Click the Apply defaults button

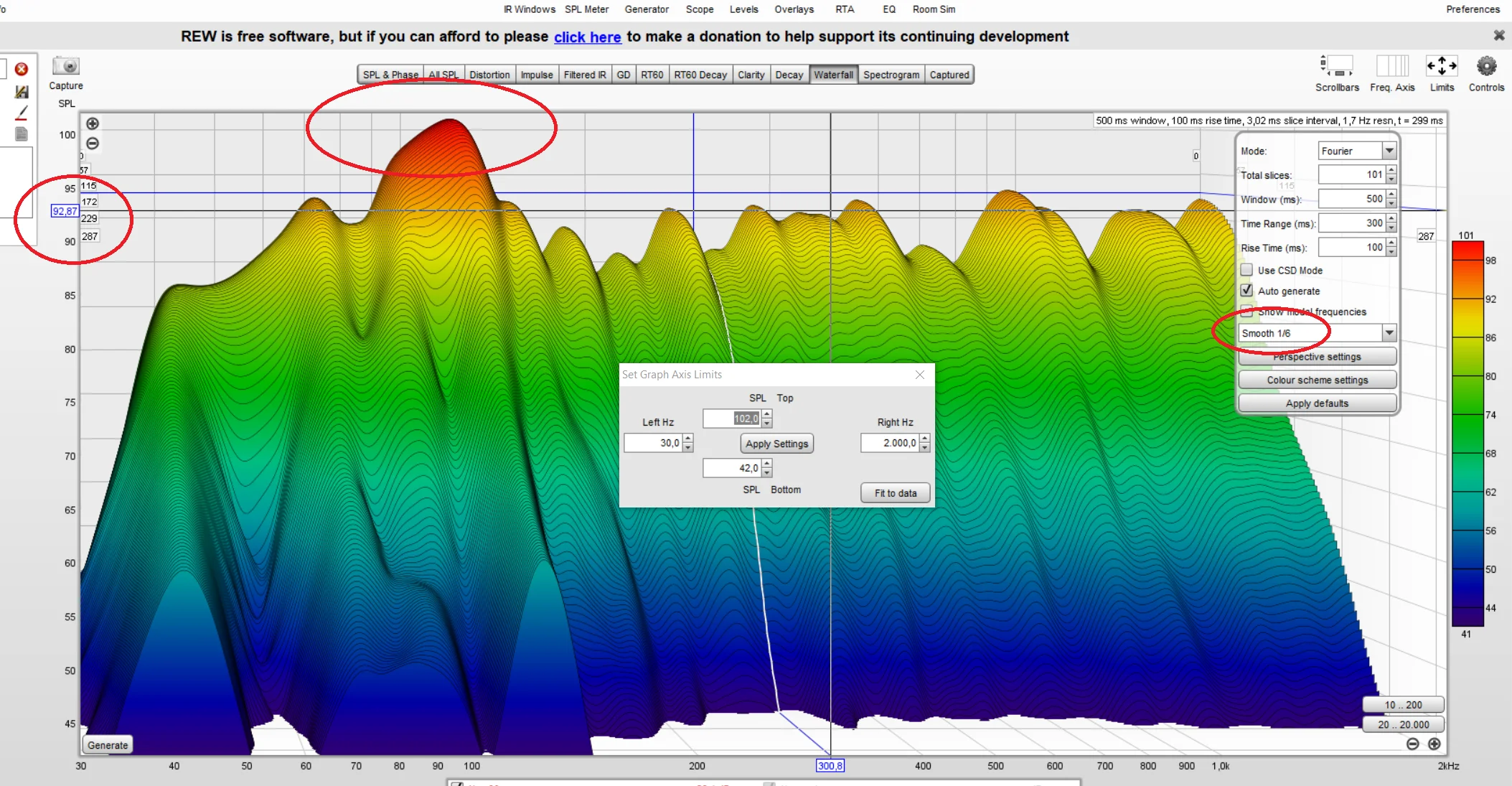(1318, 403)
